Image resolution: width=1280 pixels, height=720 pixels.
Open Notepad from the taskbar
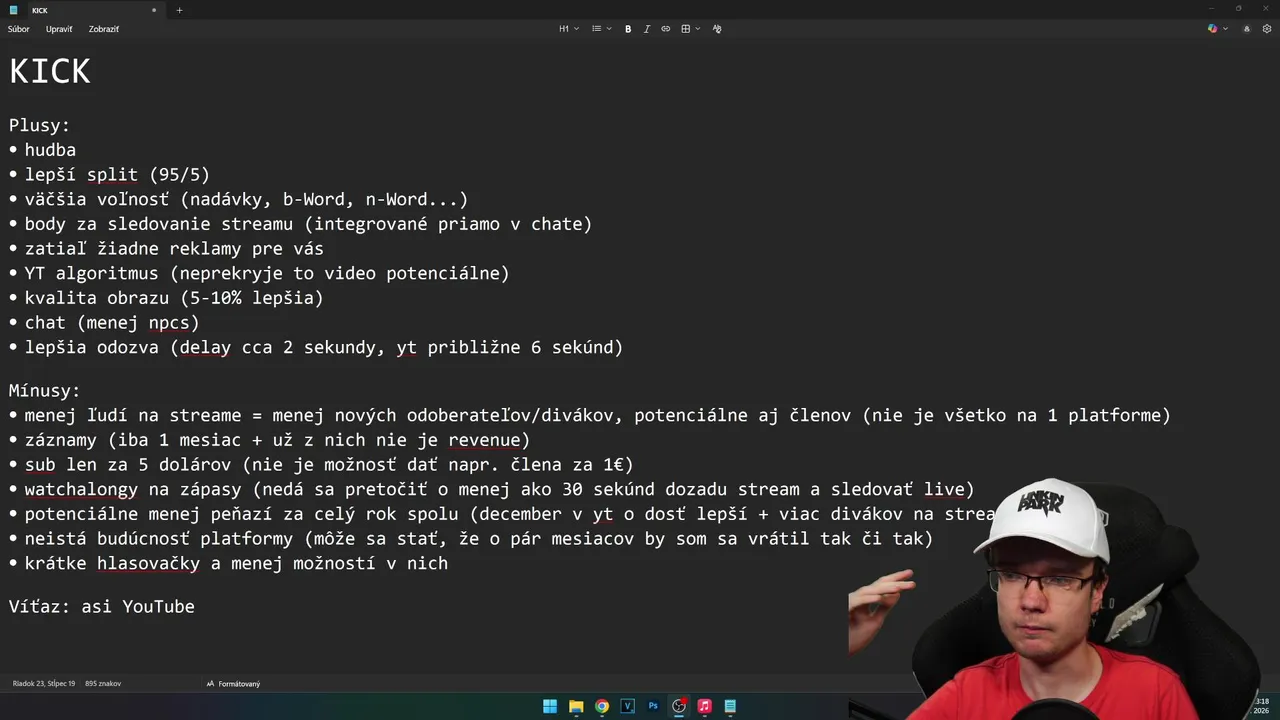point(730,706)
